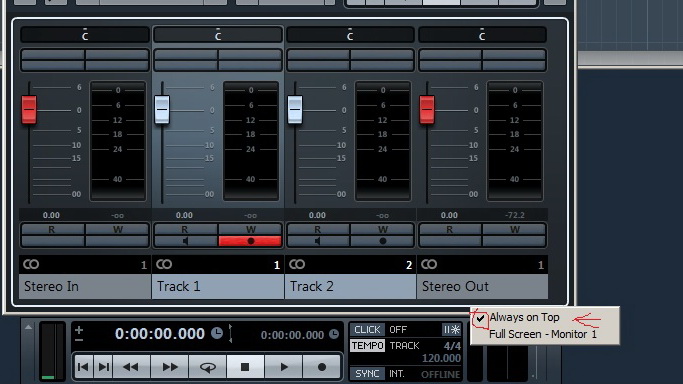Screen dimensions: 683x384
Task: Enable Read automation on Track 1
Action: pyautogui.click(x=185, y=229)
